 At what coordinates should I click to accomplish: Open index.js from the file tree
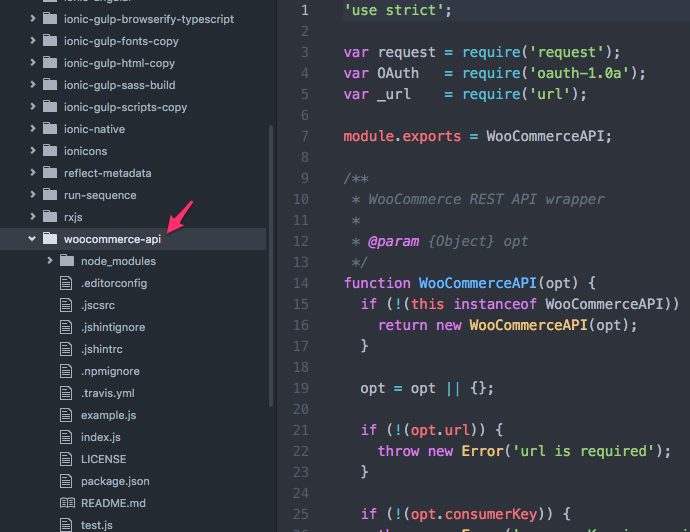101,437
